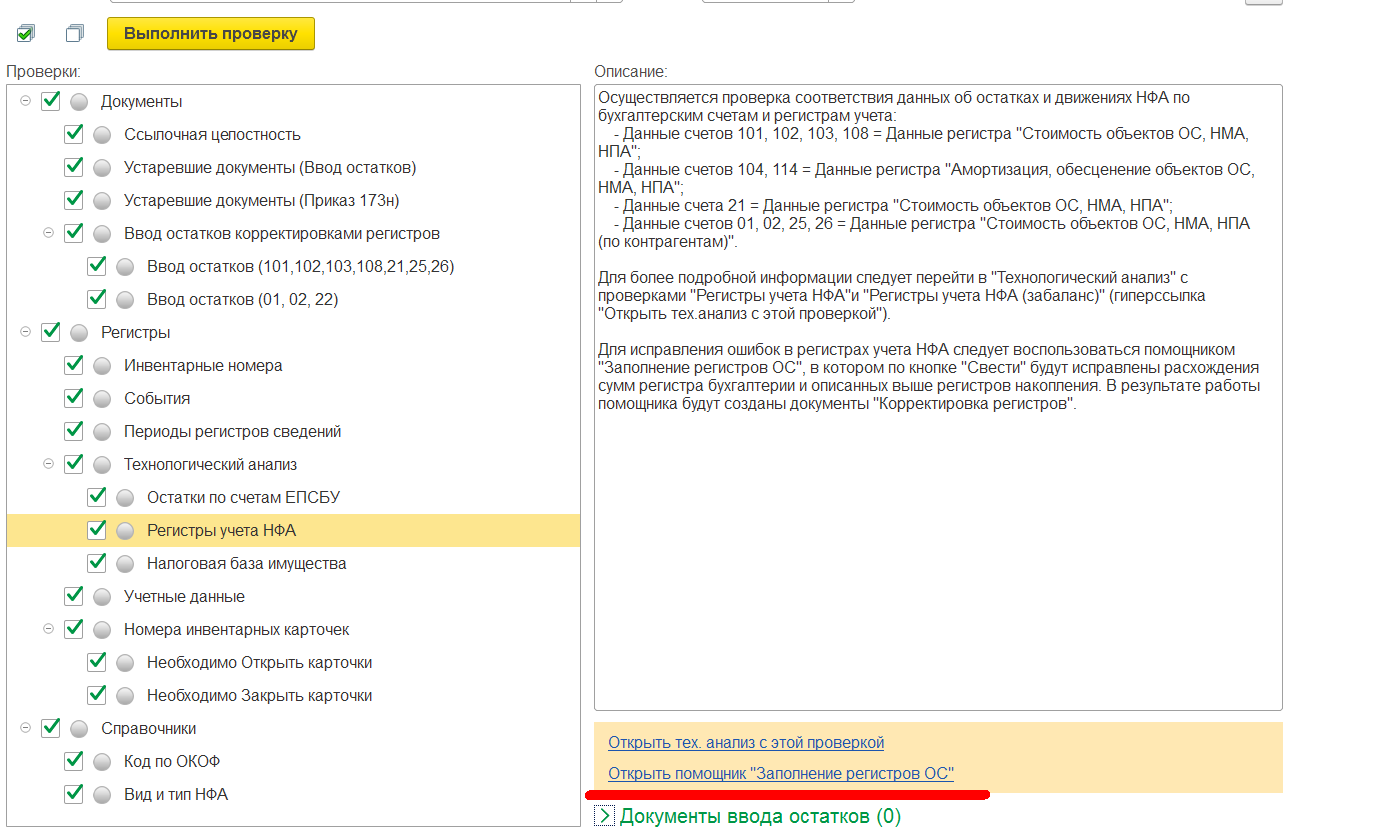The height and width of the screenshot is (833, 1393).
Task: Collapse the Документы tree group
Action: (25, 101)
